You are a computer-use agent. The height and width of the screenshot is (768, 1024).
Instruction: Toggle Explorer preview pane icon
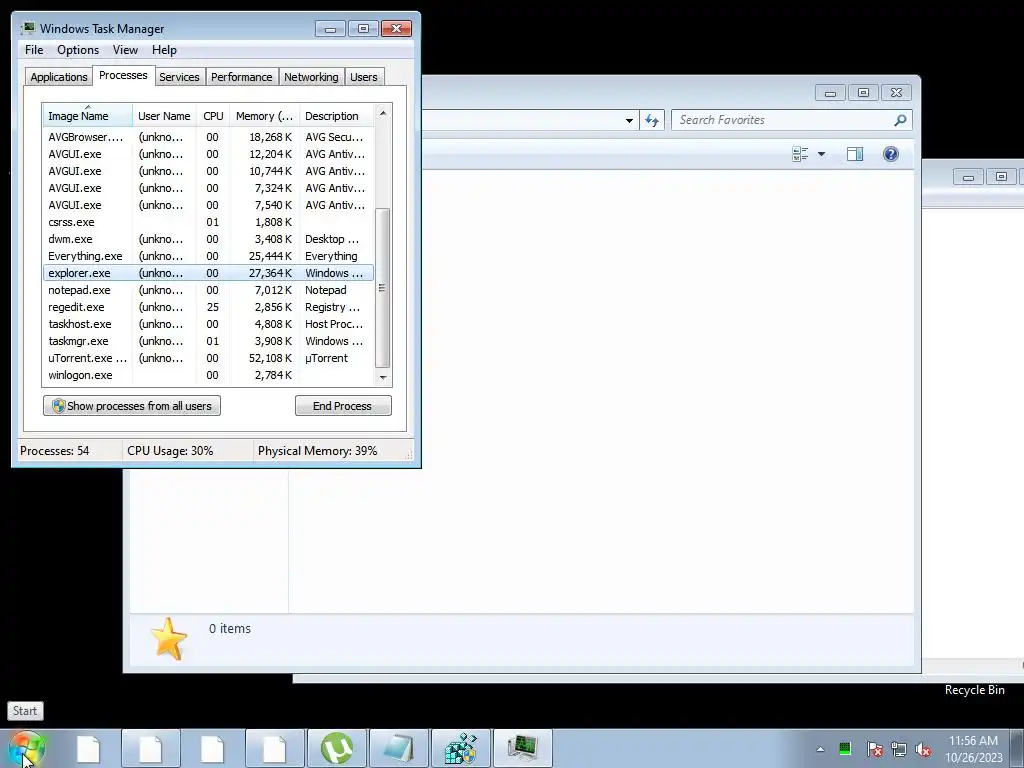[855, 154]
